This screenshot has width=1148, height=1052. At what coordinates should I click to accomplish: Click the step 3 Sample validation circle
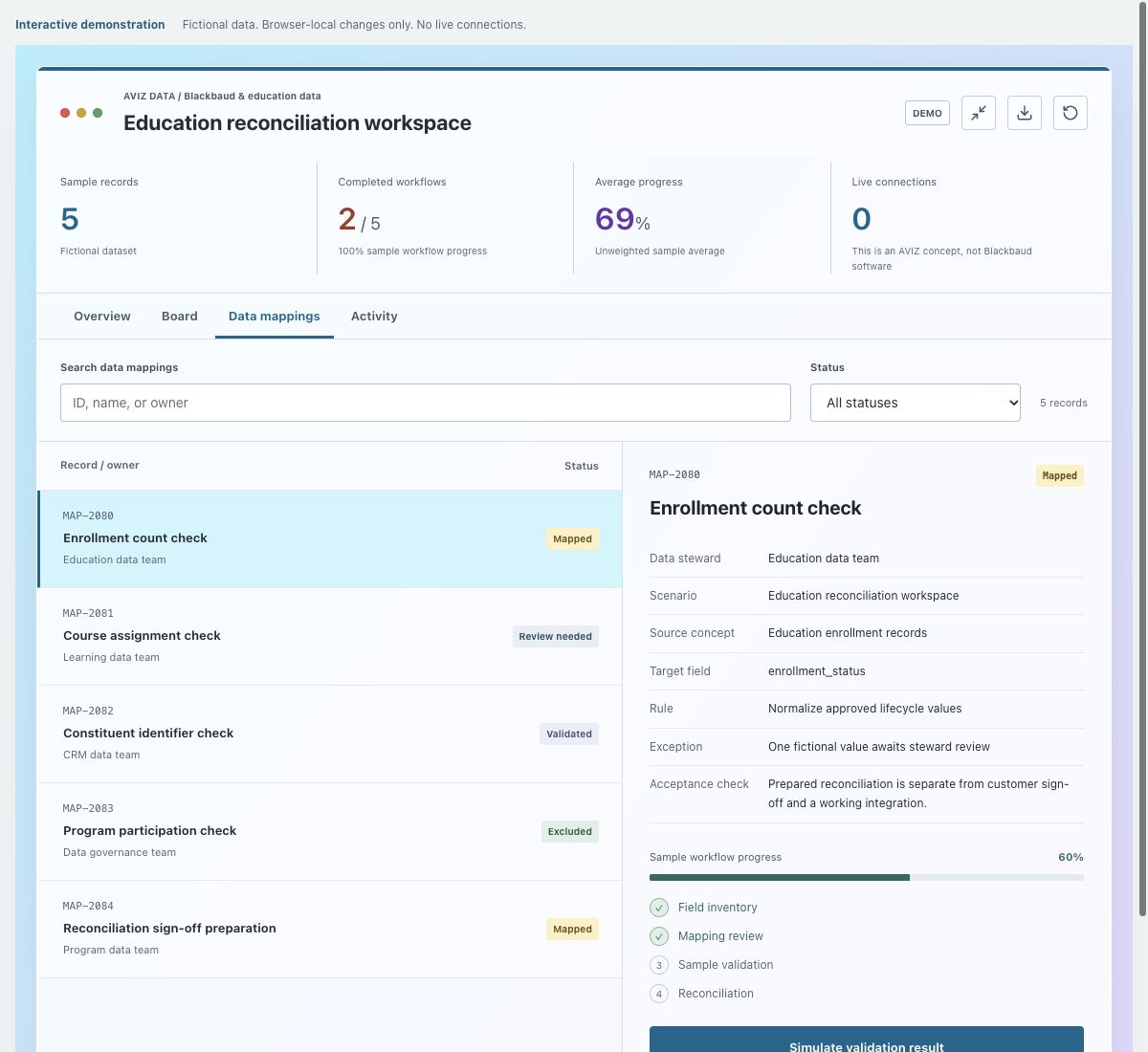[659, 965]
